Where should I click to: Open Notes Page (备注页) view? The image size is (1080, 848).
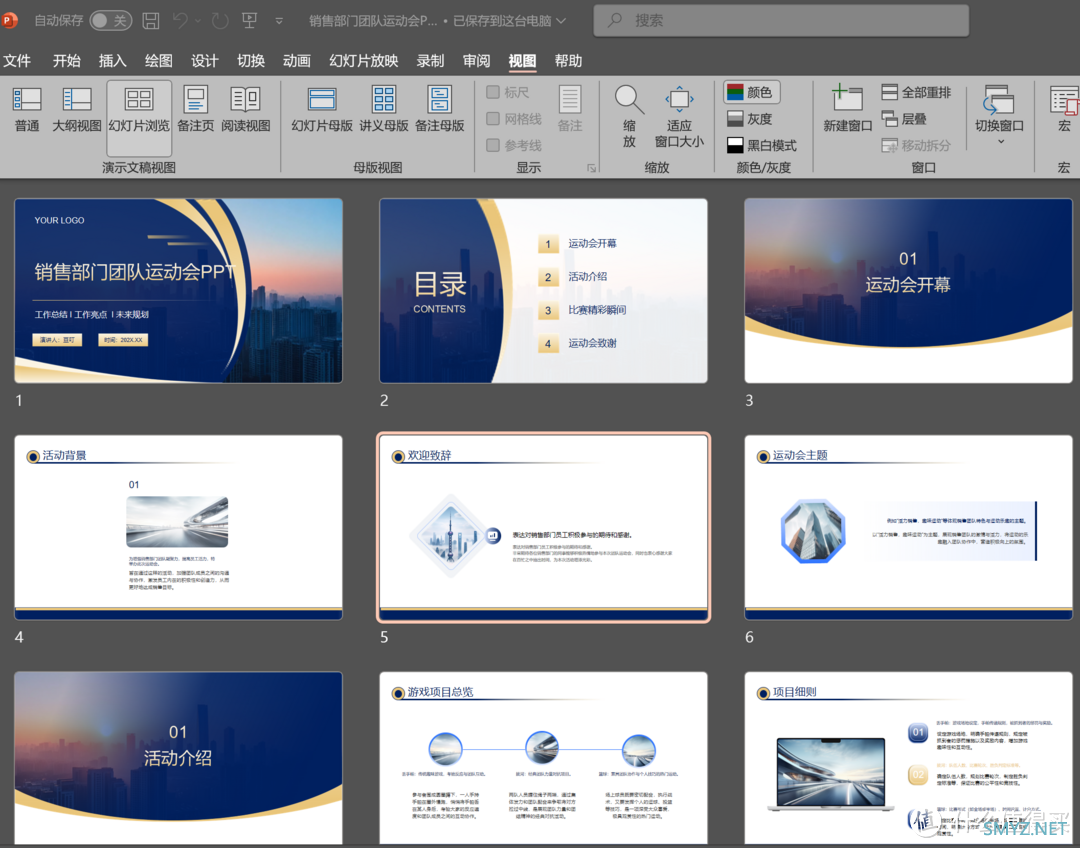[195, 110]
